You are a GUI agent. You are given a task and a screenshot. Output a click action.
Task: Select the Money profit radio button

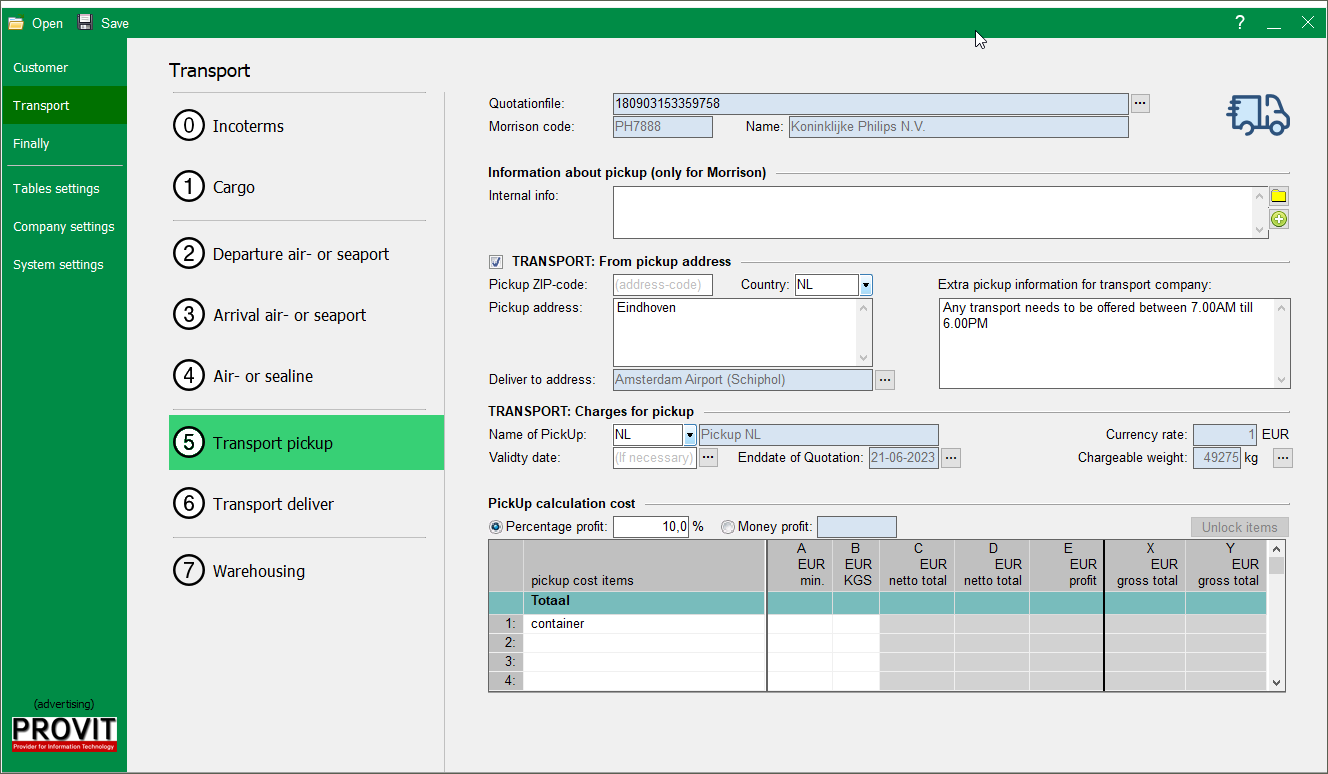pos(727,527)
